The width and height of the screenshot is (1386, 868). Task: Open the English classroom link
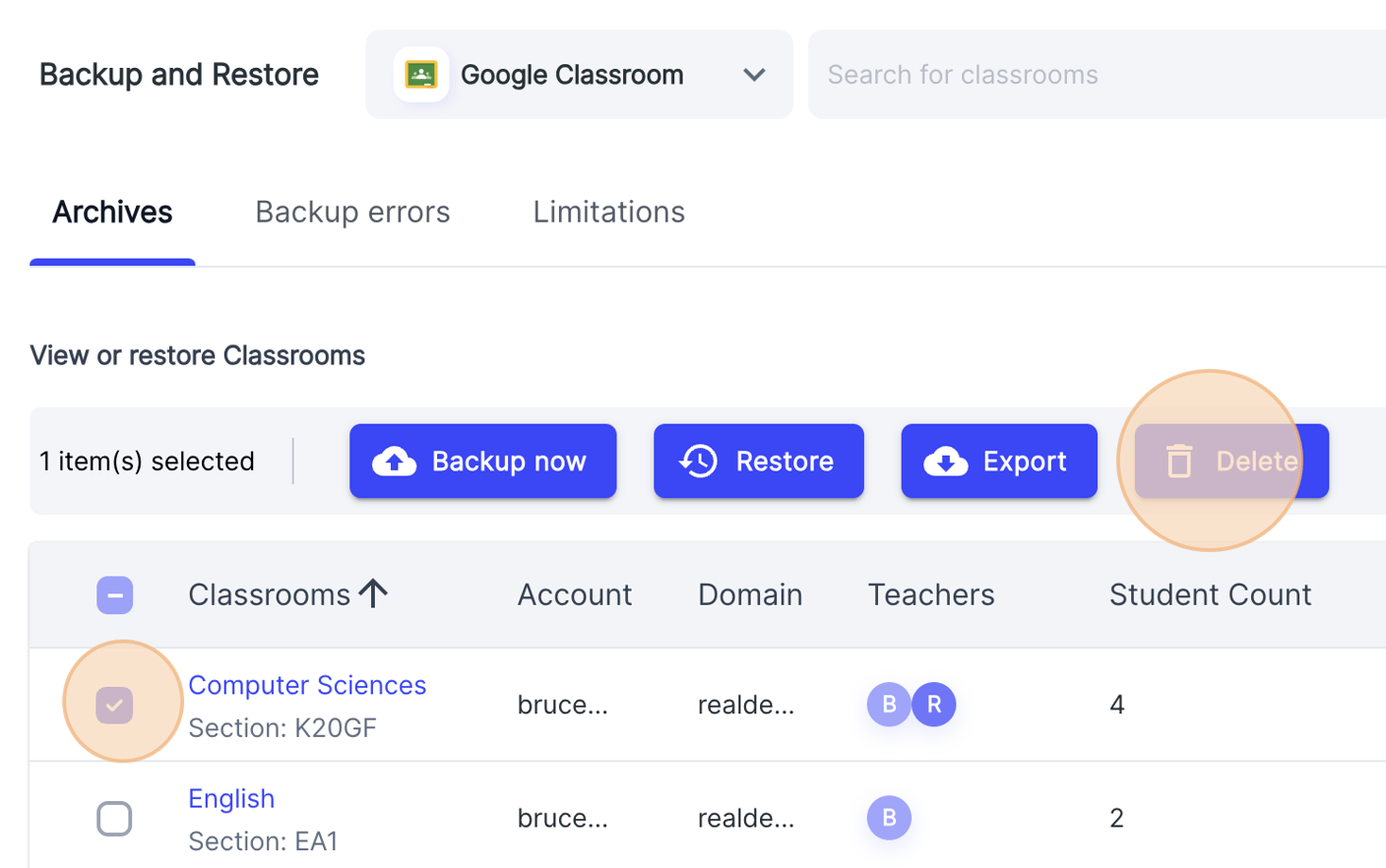click(231, 798)
